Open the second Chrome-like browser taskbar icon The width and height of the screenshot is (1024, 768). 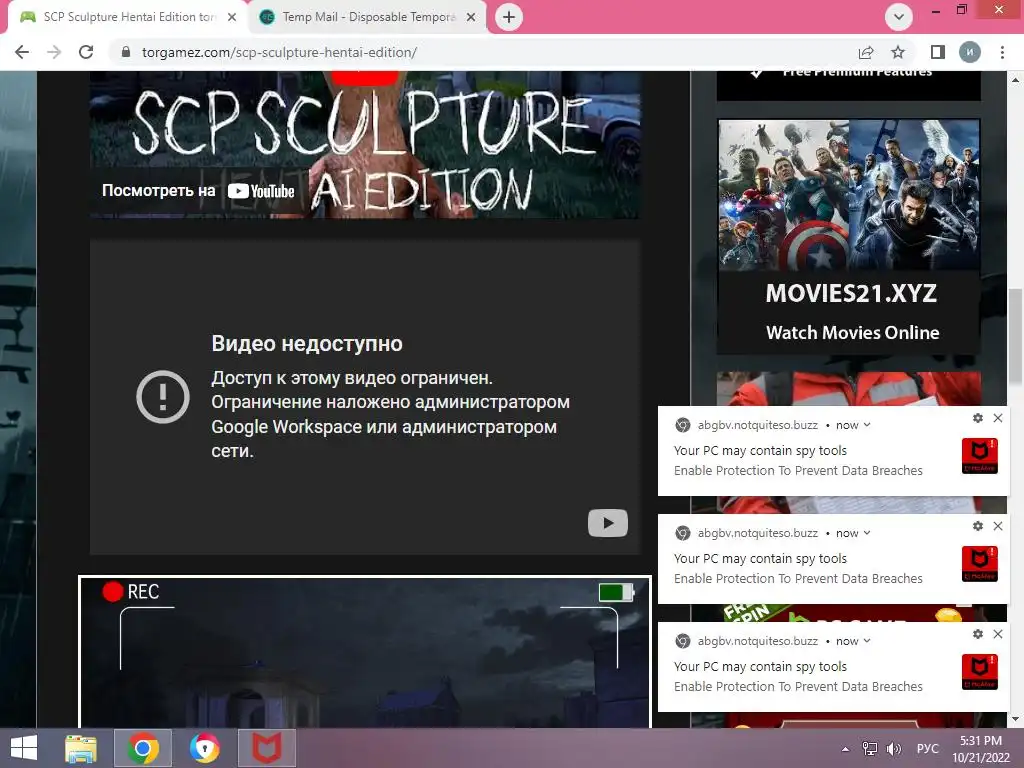pos(204,748)
